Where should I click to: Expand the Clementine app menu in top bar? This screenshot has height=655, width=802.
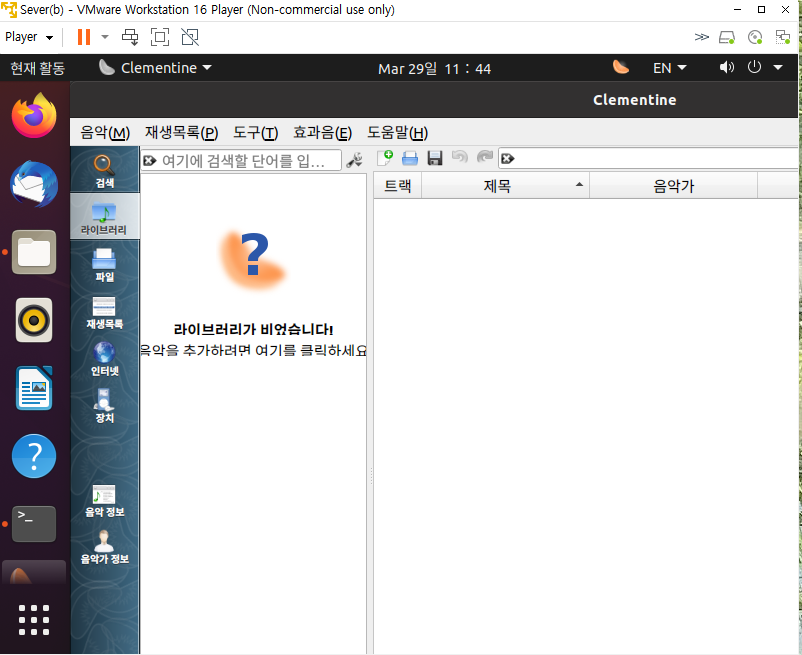pos(155,67)
